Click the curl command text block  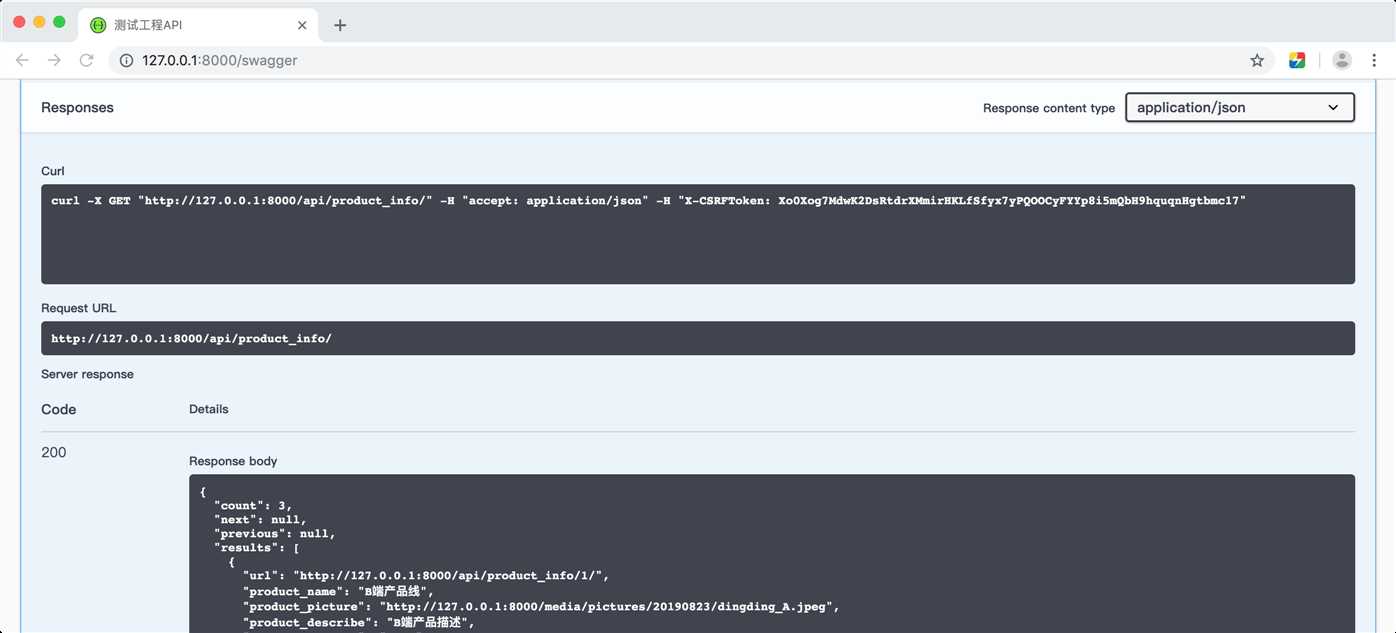(x=698, y=234)
